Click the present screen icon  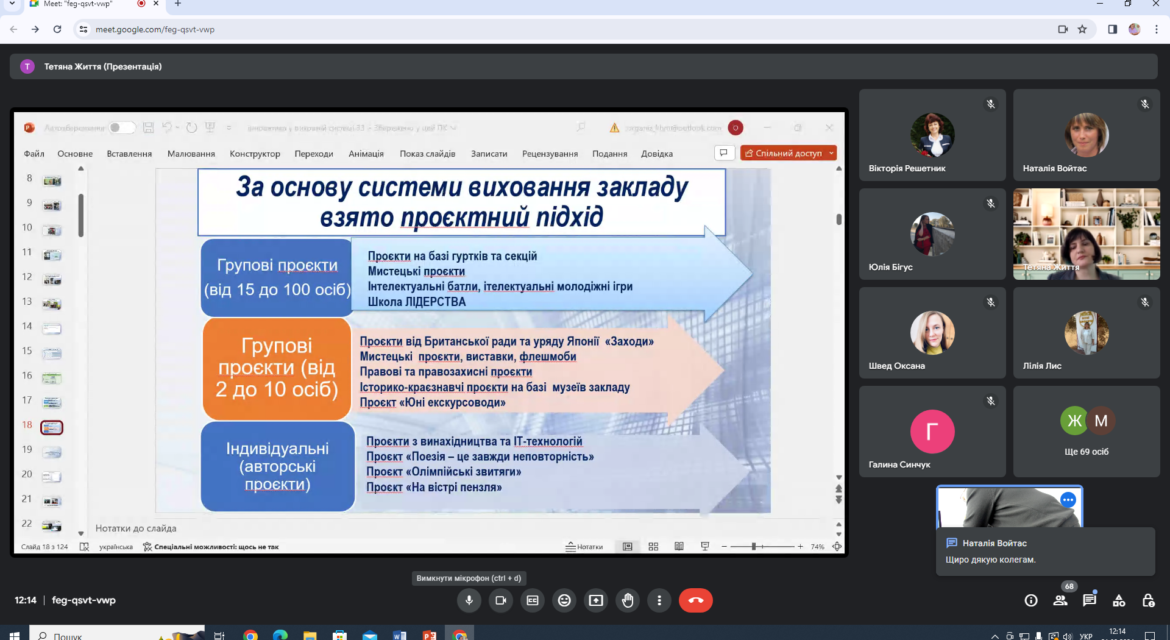pyautogui.click(x=595, y=600)
